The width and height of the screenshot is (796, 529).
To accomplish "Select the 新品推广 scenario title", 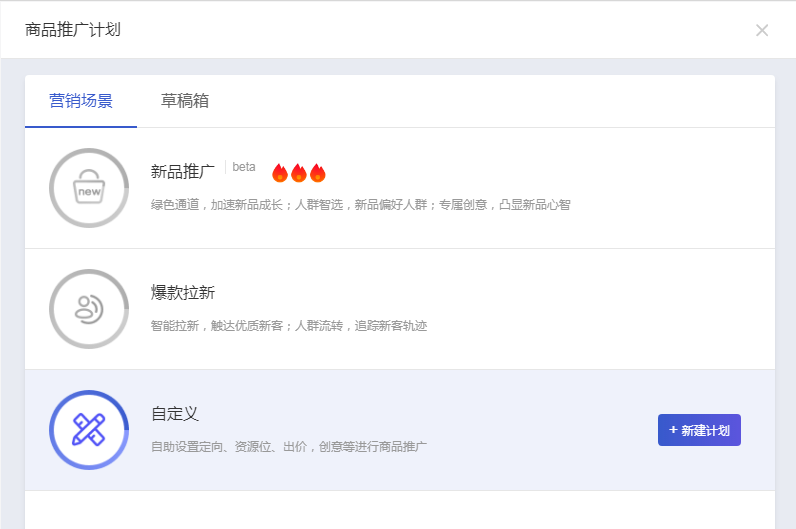I will pyautogui.click(x=183, y=171).
